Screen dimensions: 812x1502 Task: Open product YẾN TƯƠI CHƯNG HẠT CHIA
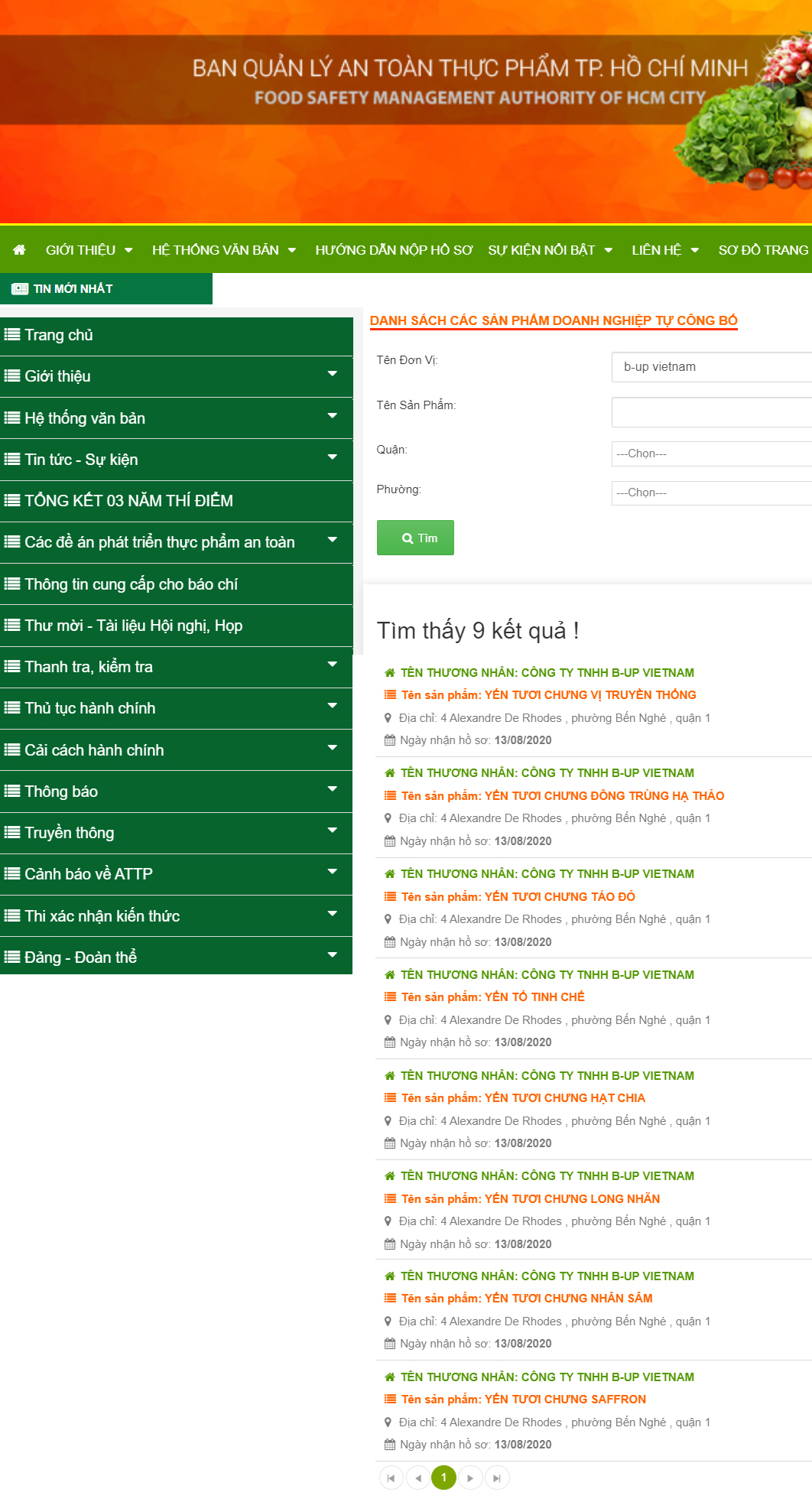tap(523, 1097)
